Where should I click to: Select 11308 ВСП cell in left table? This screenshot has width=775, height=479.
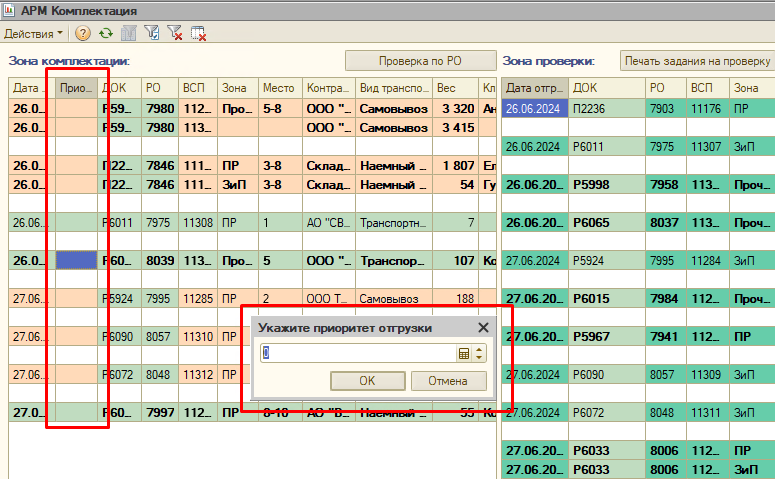(198, 222)
